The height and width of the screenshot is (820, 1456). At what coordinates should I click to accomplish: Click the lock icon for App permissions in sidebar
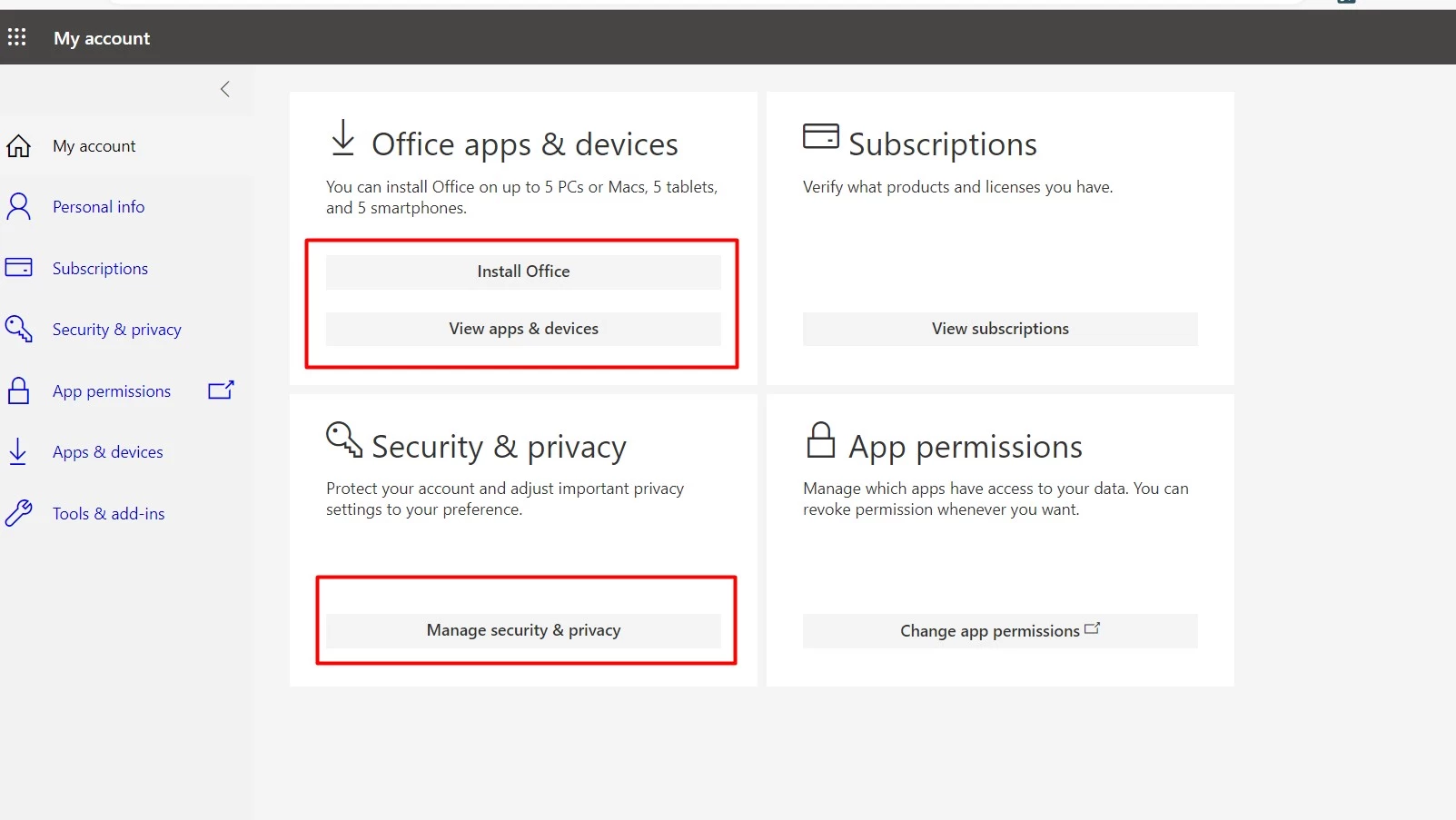point(18,391)
